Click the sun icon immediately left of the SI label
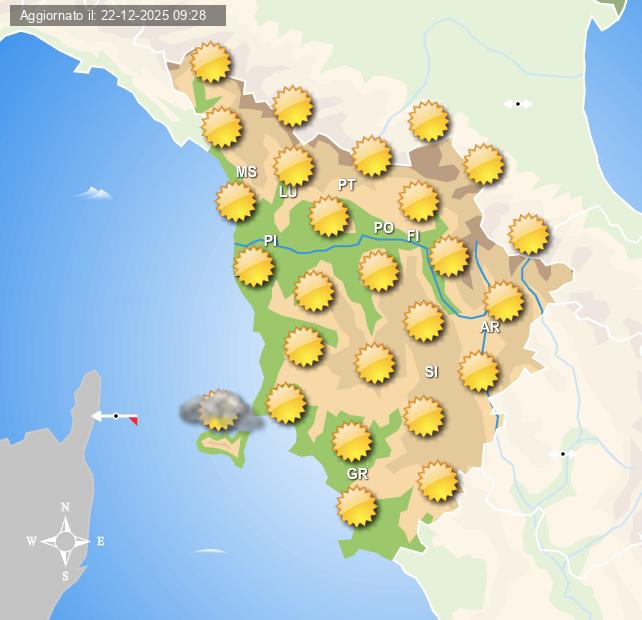The height and width of the screenshot is (620, 642). coord(374,363)
